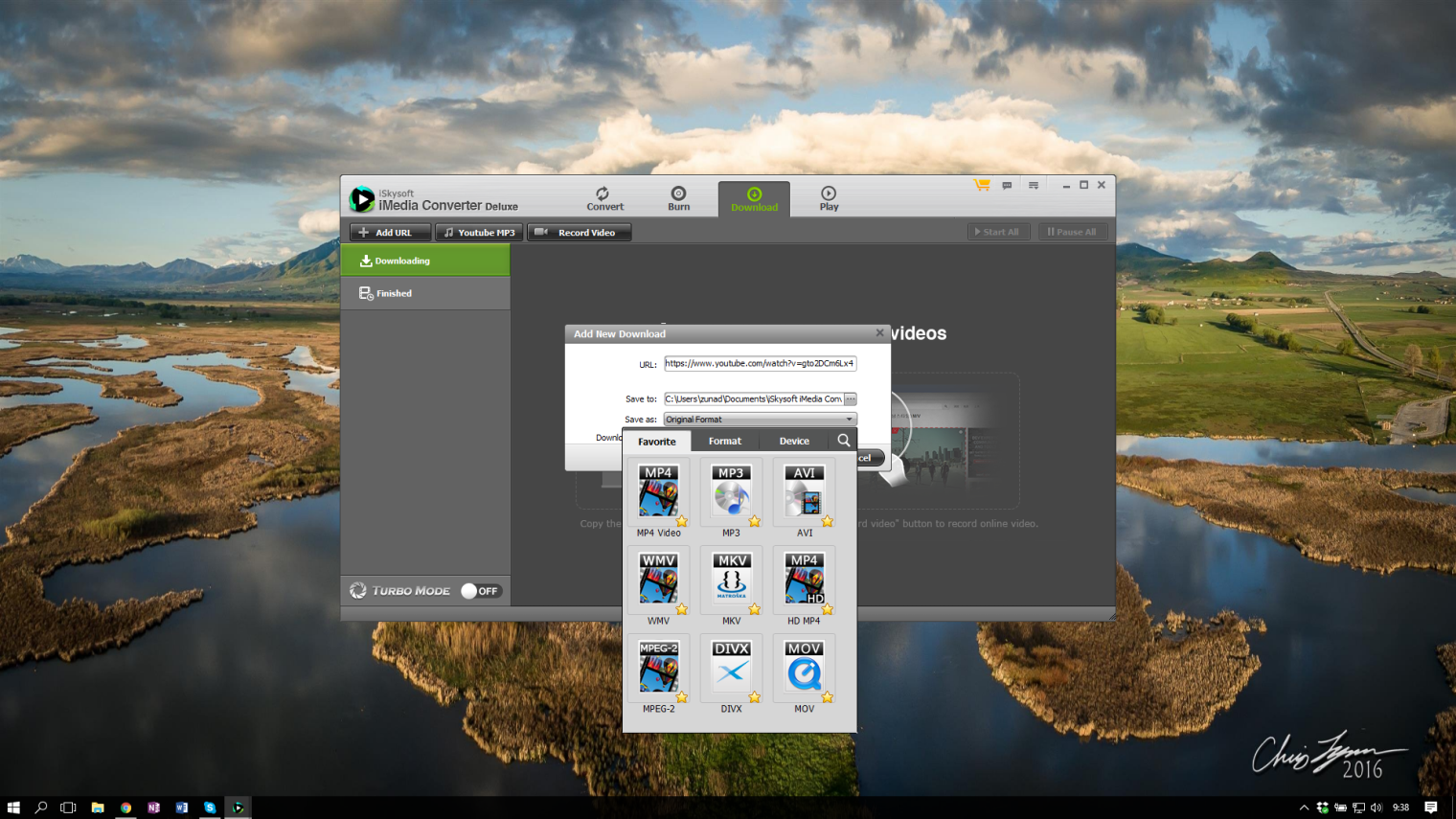The image size is (1456, 819).
Task: Switch to the Favorite formats tab
Action: pyautogui.click(x=657, y=442)
